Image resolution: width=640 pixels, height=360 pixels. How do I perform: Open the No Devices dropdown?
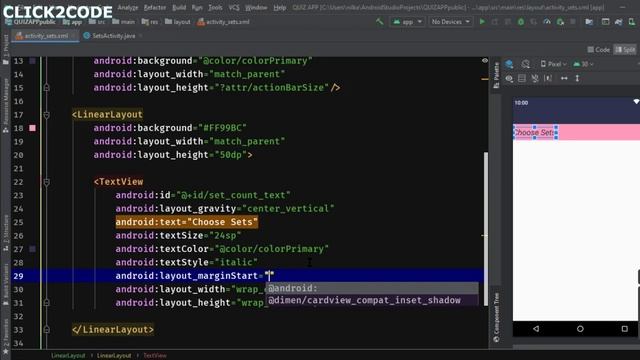pyautogui.click(x=451, y=22)
